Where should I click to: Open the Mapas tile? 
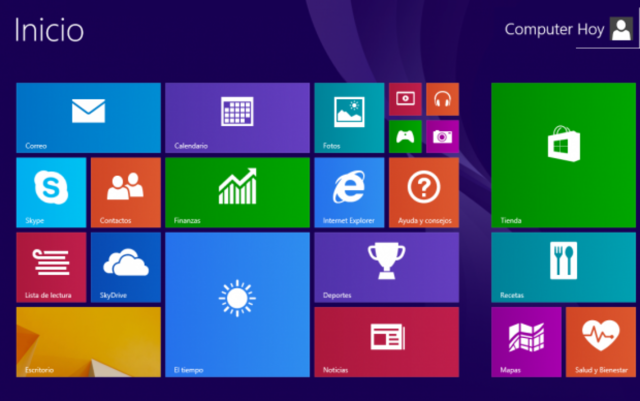[x=526, y=342]
